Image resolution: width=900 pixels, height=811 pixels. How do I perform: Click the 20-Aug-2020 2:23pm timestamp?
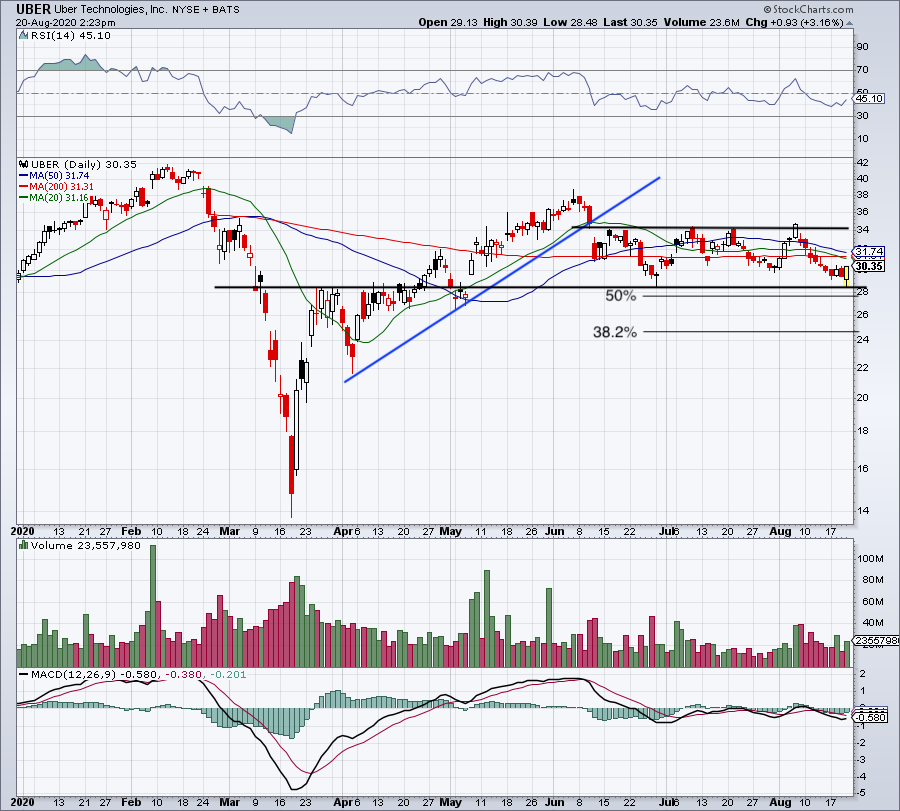[x=65, y=23]
